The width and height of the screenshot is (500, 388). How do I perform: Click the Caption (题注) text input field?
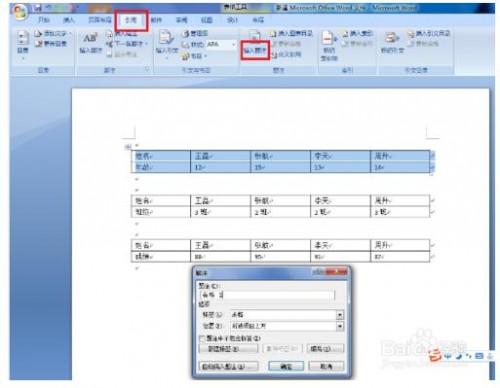tap(267, 295)
